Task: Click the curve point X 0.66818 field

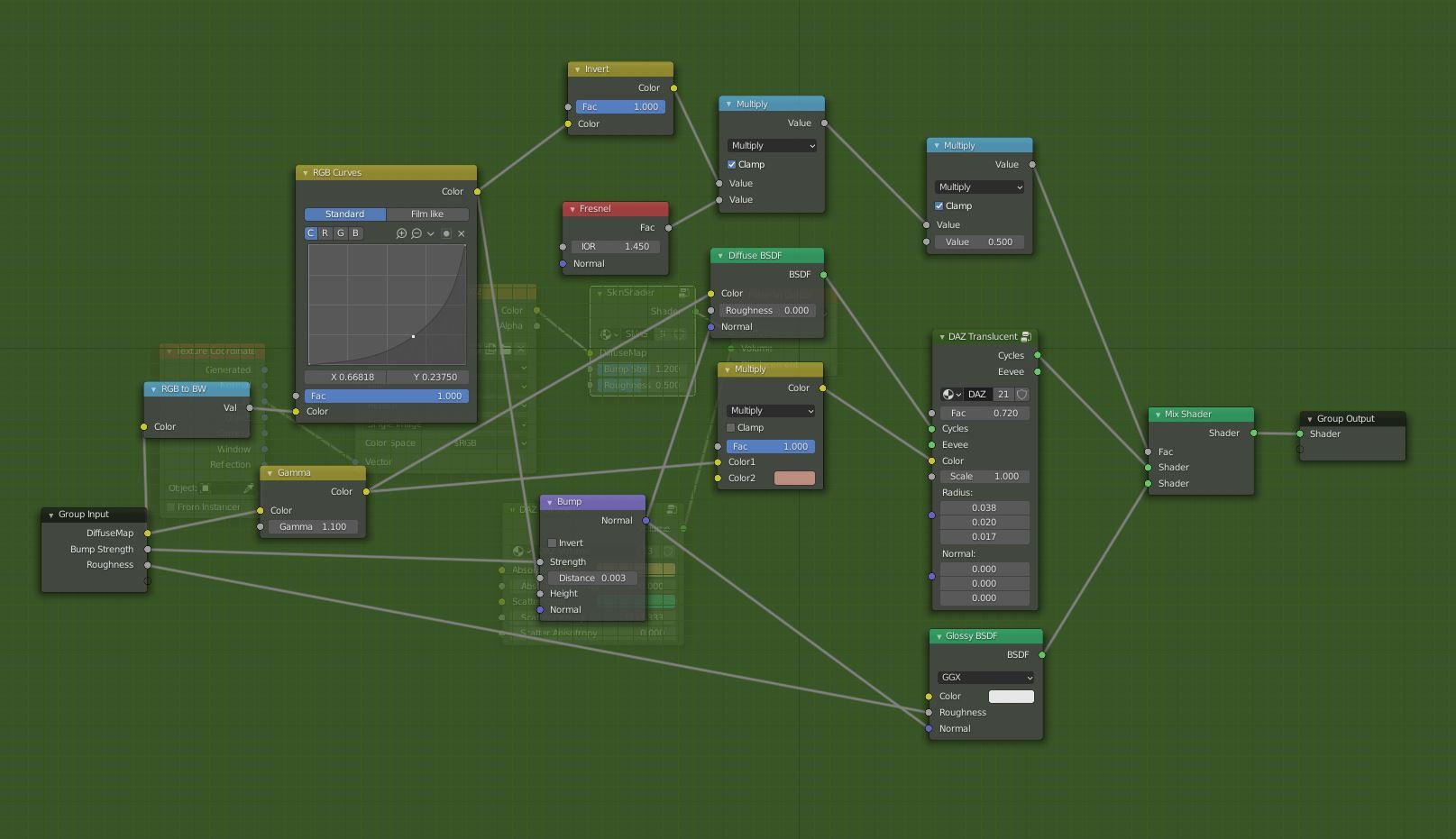Action: point(345,378)
